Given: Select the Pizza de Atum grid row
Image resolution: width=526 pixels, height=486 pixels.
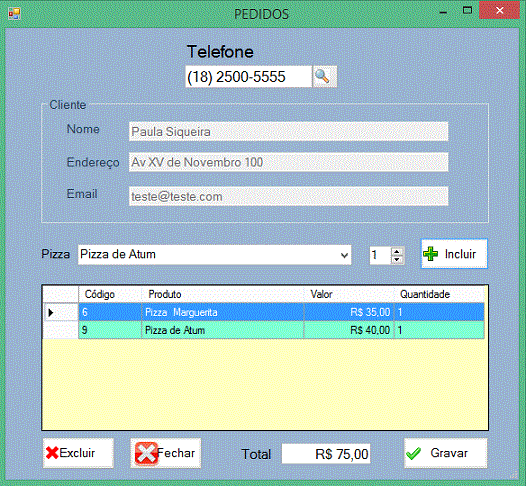Looking at the screenshot, I should (281, 330).
